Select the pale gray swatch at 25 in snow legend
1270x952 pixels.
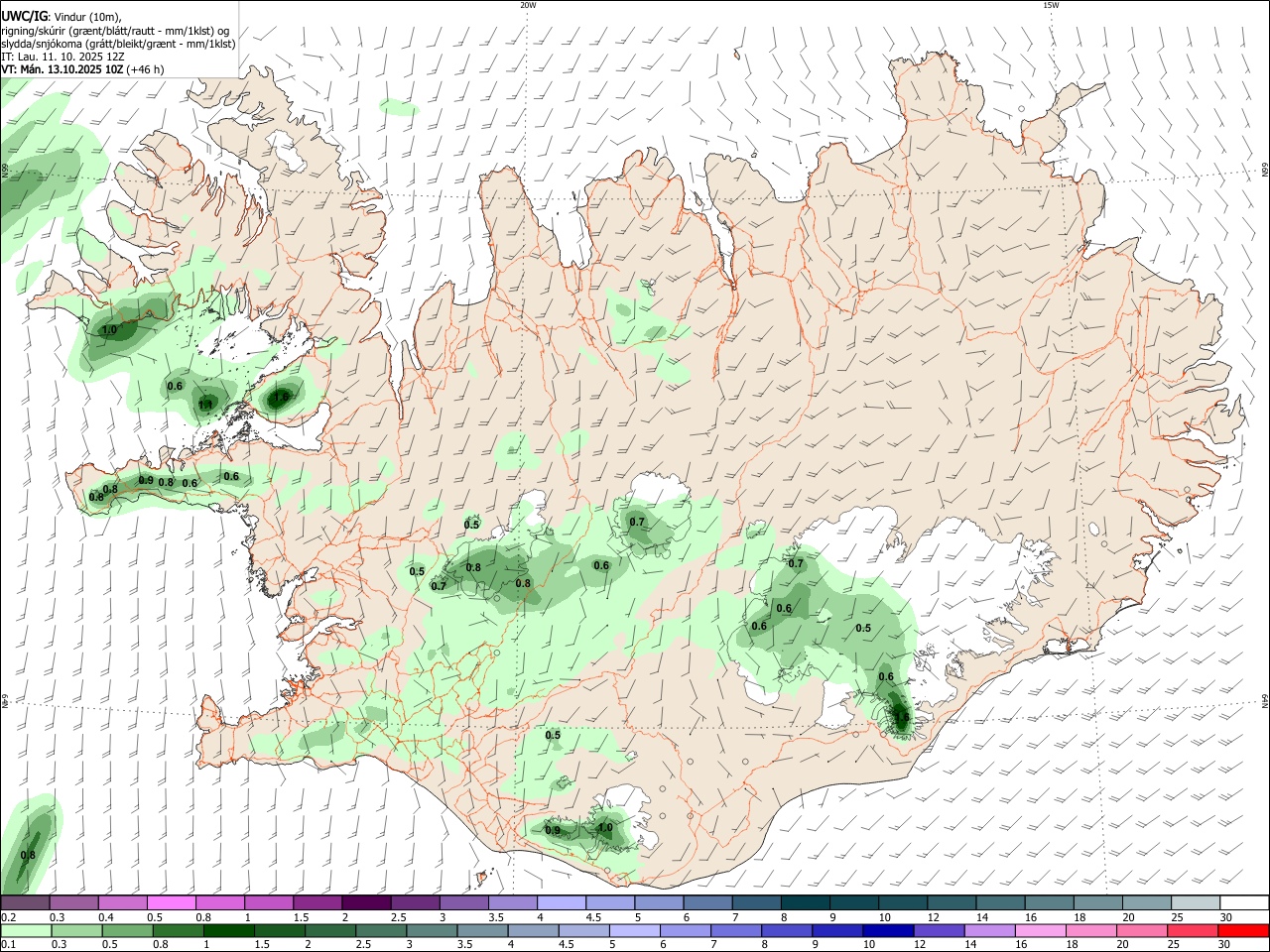click(1196, 902)
